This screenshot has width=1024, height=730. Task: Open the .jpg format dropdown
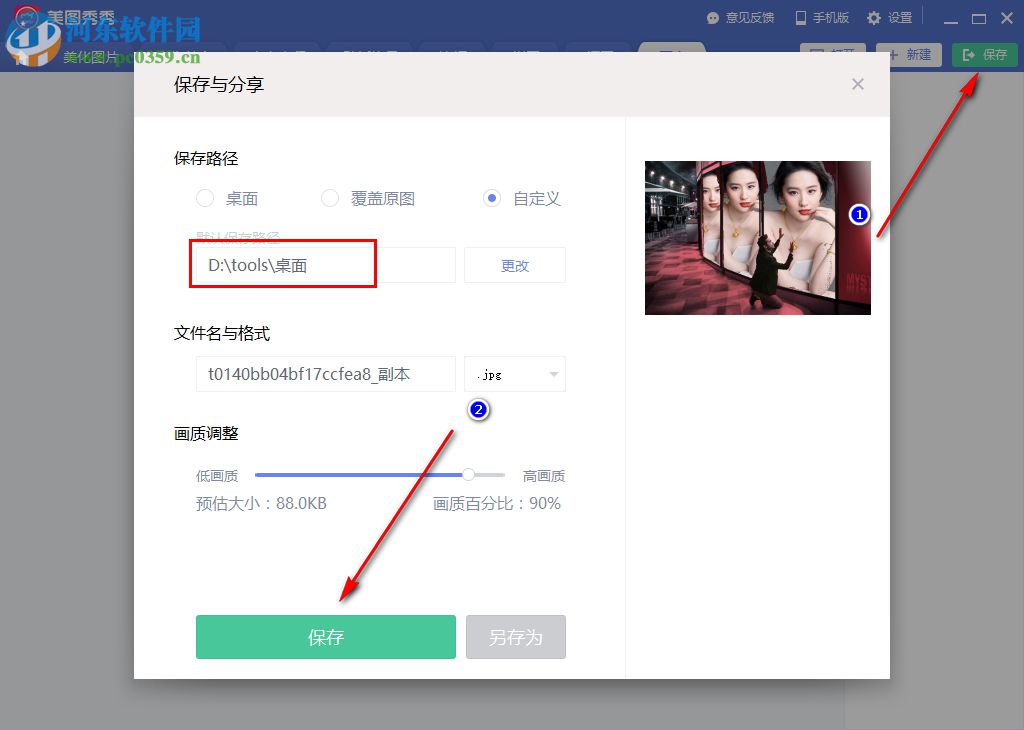514,373
